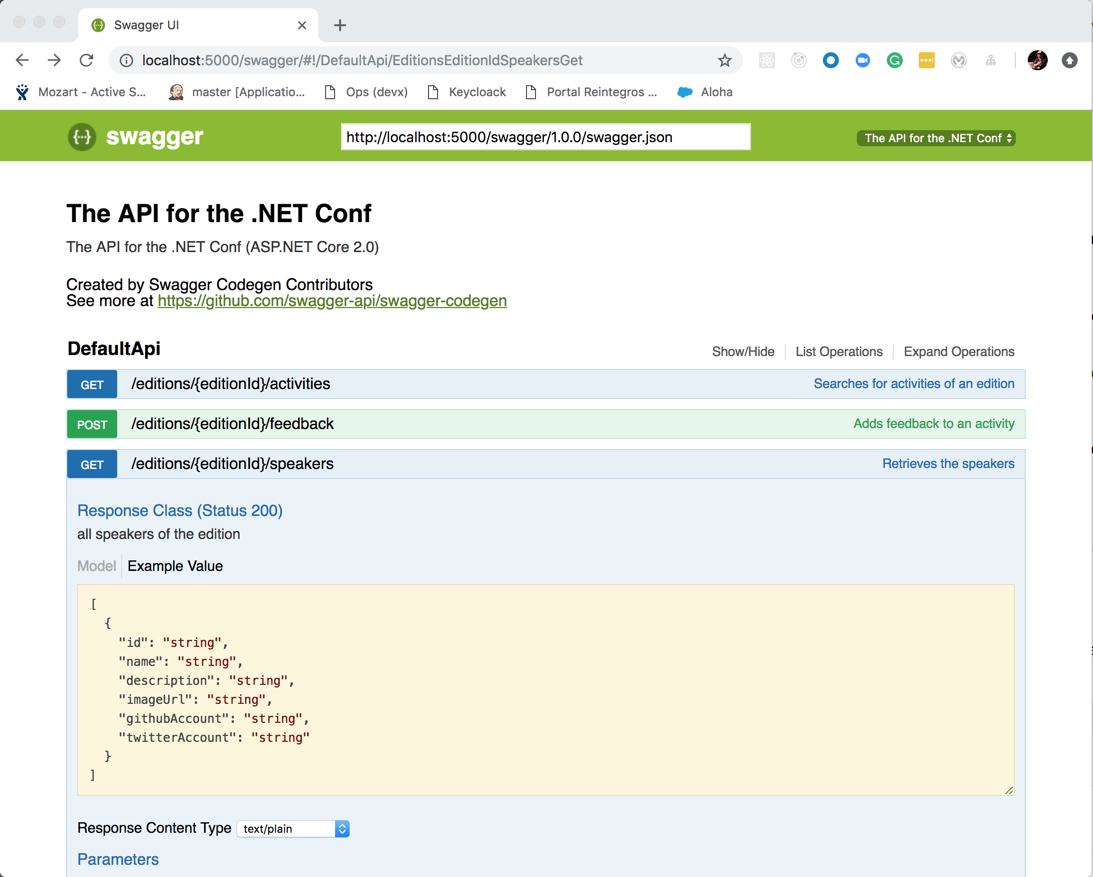Open the Response Content Type dropdown

pyautogui.click(x=293, y=829)
